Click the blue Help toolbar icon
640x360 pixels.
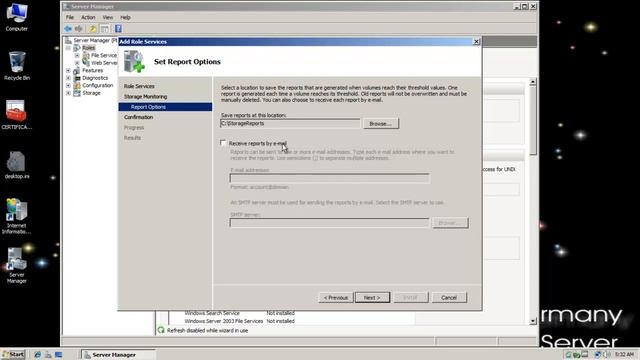tap(118, 29)
